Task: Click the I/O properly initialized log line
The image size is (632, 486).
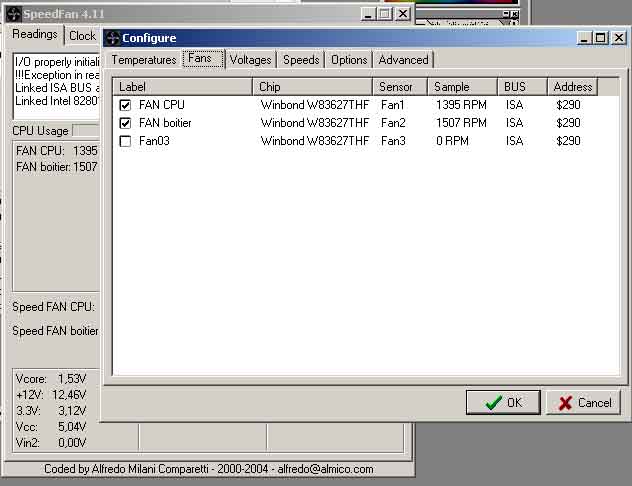Action: click(x=57, y=62)
